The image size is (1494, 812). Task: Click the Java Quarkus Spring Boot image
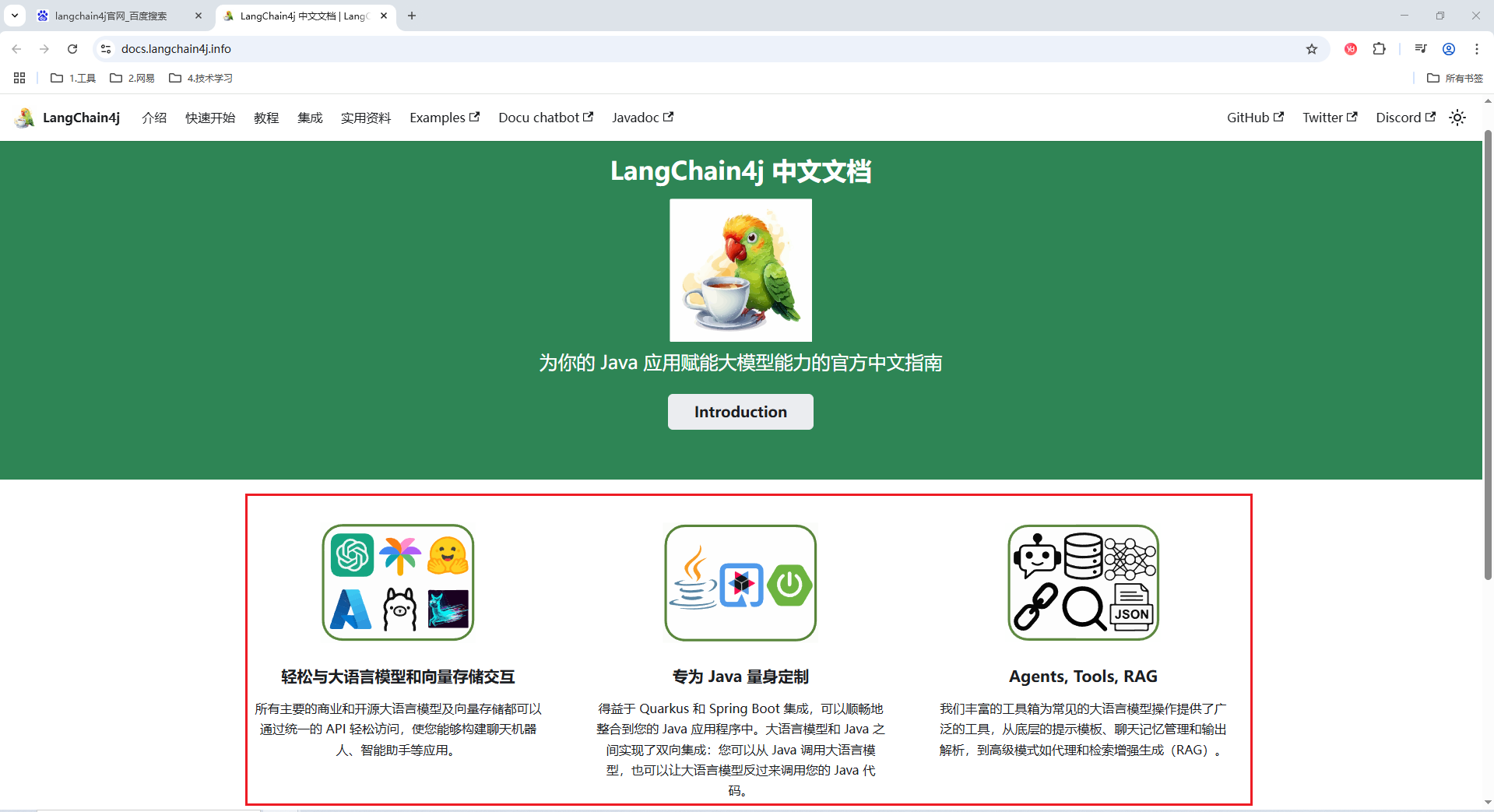point(740,582)
